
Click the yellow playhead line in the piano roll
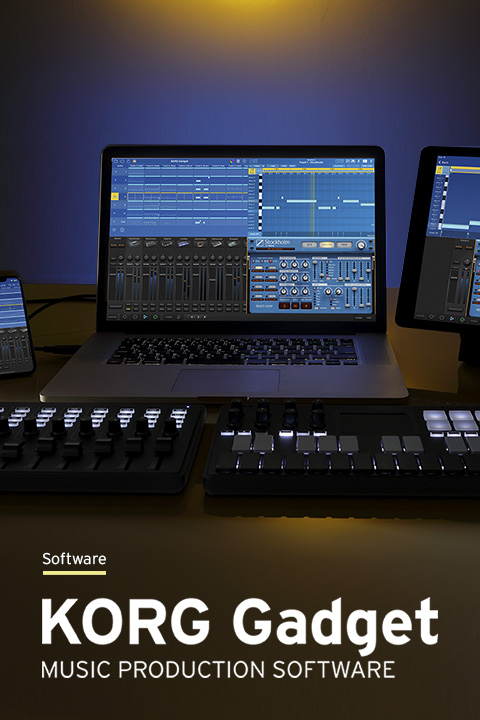(x=313, y=203)
